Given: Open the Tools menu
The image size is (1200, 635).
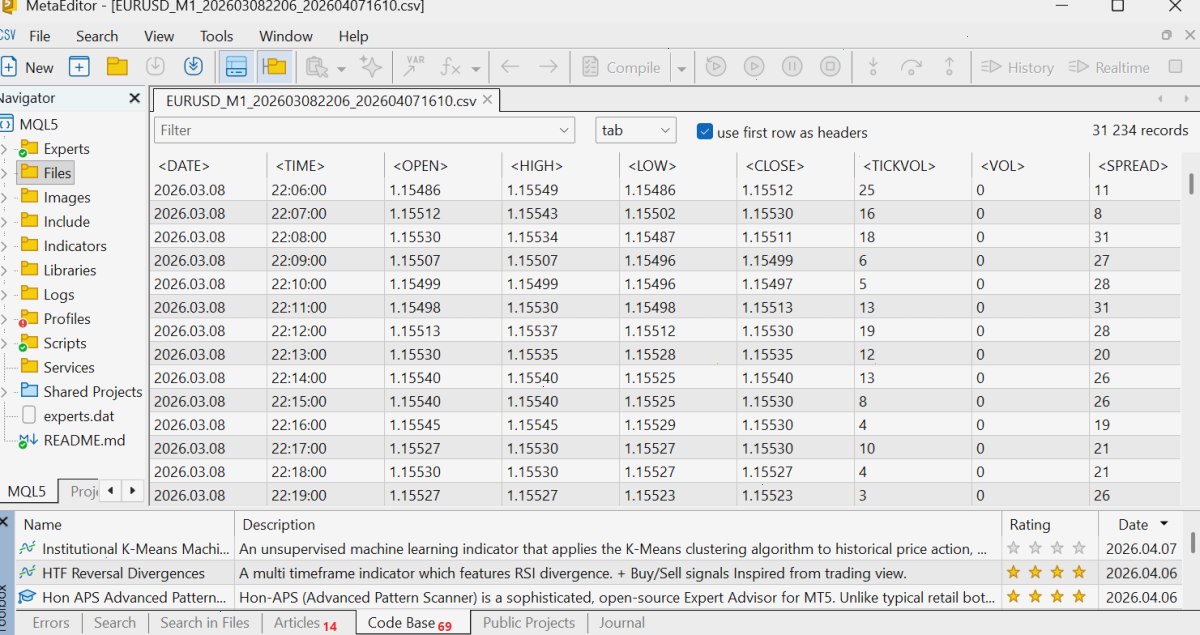Looking at the screenshot, I should click(216, 36).
